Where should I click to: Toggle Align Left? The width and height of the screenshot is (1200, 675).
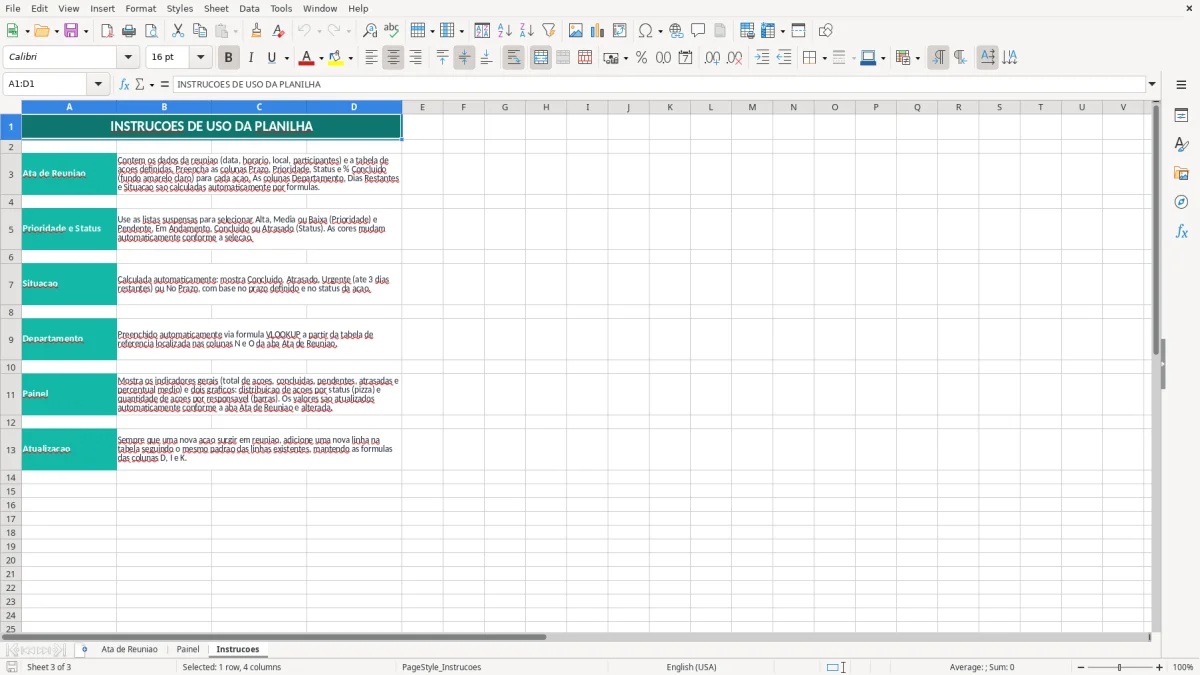[x=371, y=58]
